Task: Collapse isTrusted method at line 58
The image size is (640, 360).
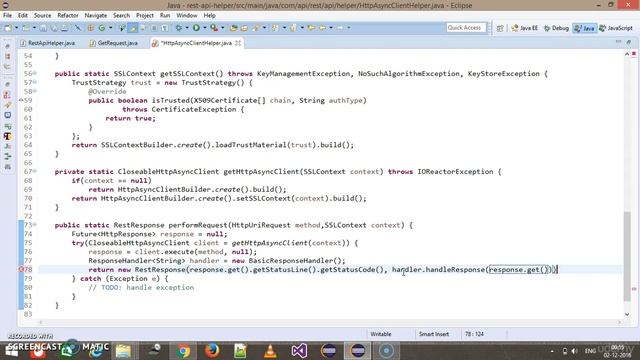Action: point(35,91)
